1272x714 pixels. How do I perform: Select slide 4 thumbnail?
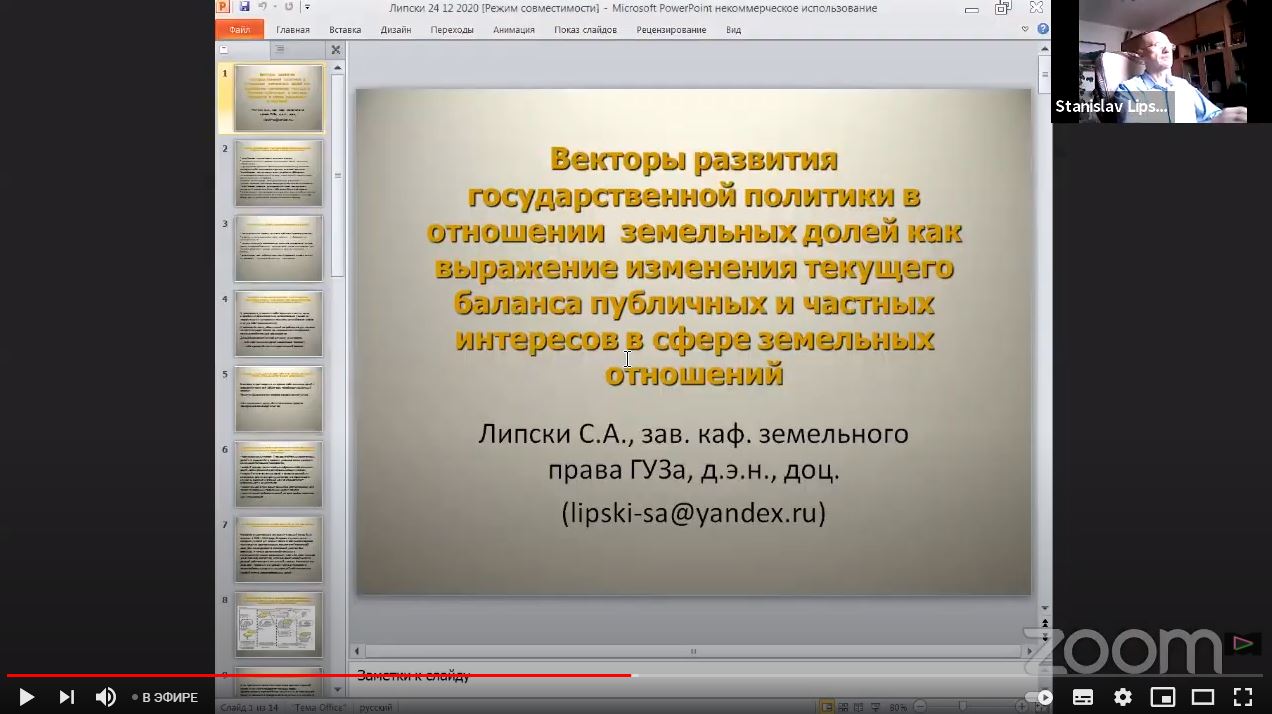[278, 324]
